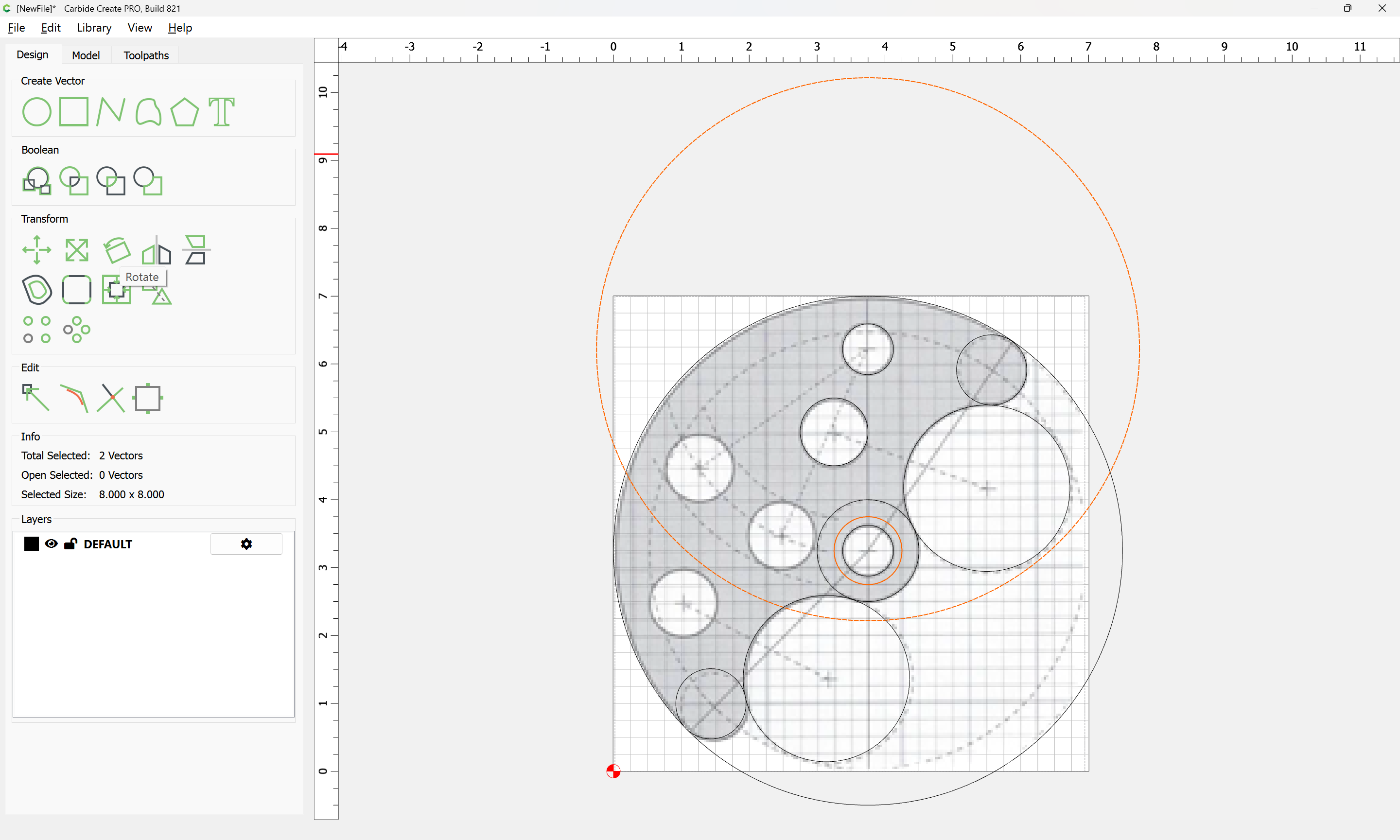Select the Circle vector tool

pyautogui.click(x=37, y=111)
